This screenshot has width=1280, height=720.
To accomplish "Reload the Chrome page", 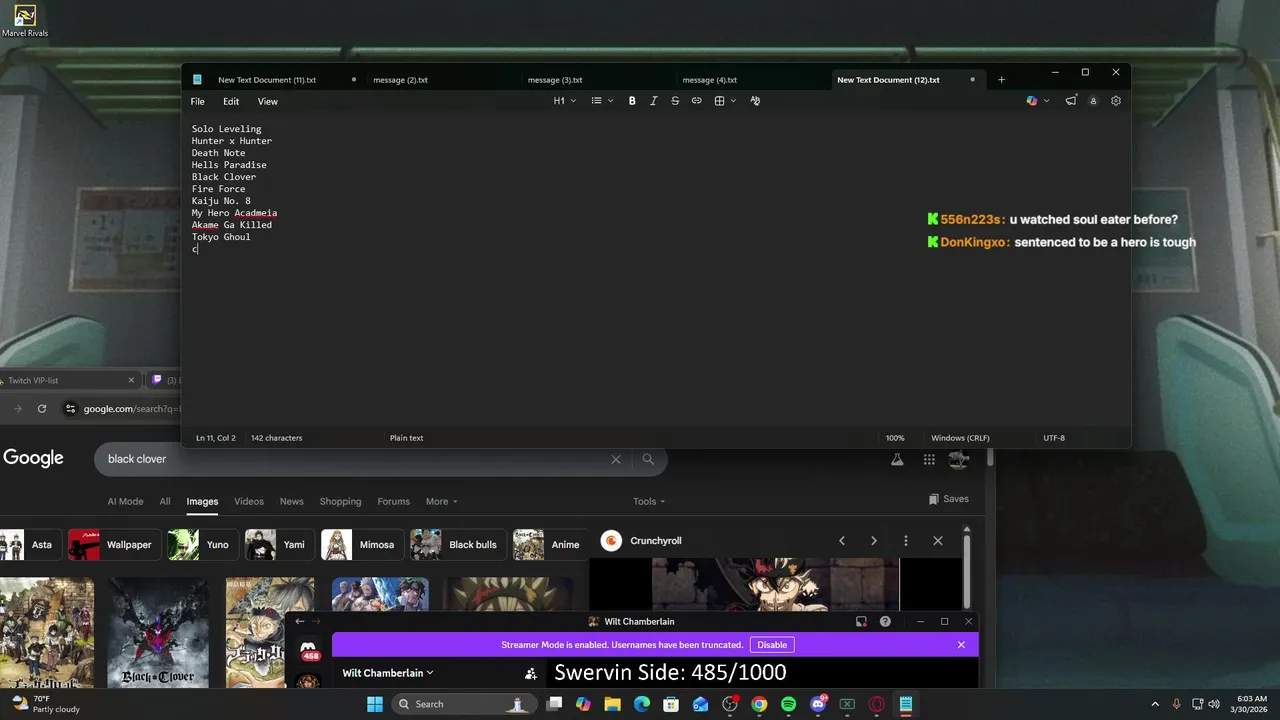I will click(x=42, y=408).
